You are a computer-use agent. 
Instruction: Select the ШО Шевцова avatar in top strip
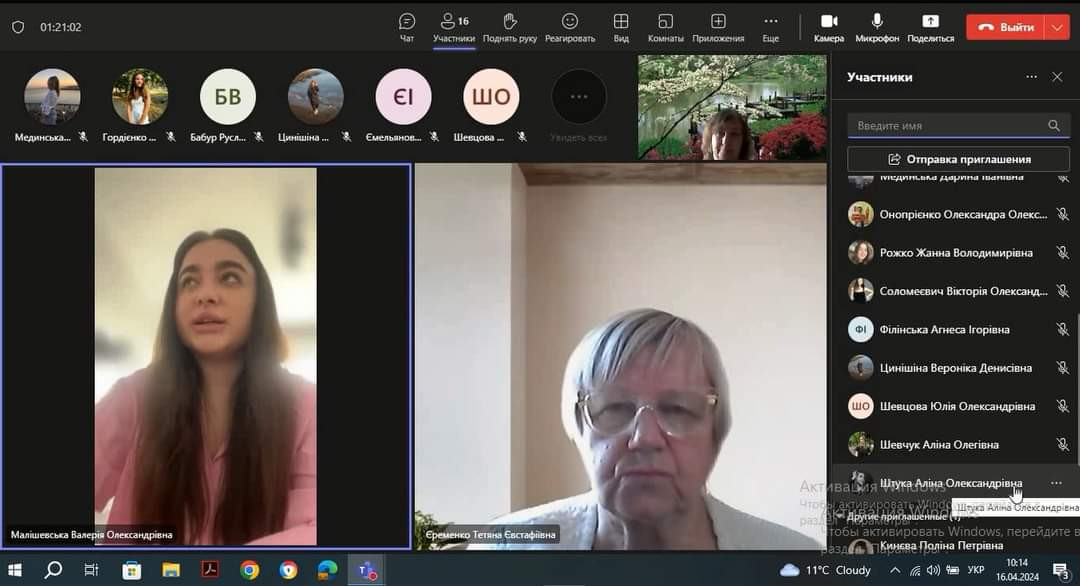491,96
